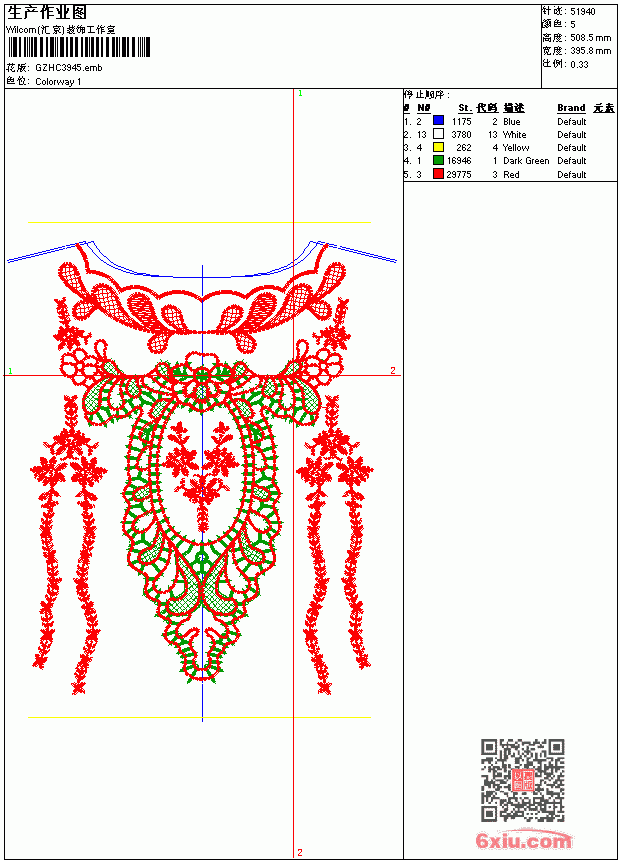
Task: Click the Wilcom(汇京) studio name line
Action: [x=61, y=30]
